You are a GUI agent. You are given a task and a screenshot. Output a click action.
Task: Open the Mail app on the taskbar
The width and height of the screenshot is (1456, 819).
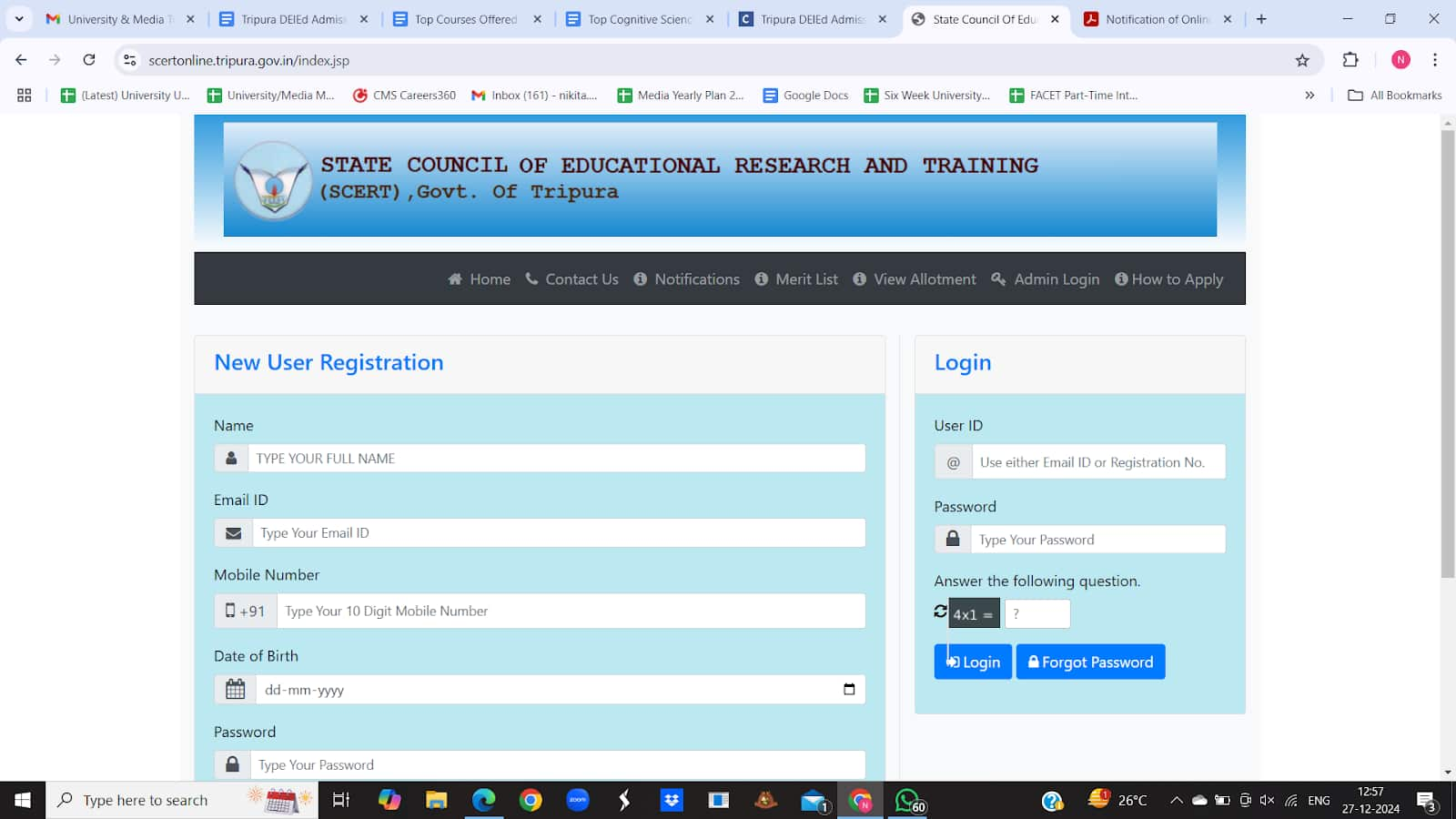[814, 800]
